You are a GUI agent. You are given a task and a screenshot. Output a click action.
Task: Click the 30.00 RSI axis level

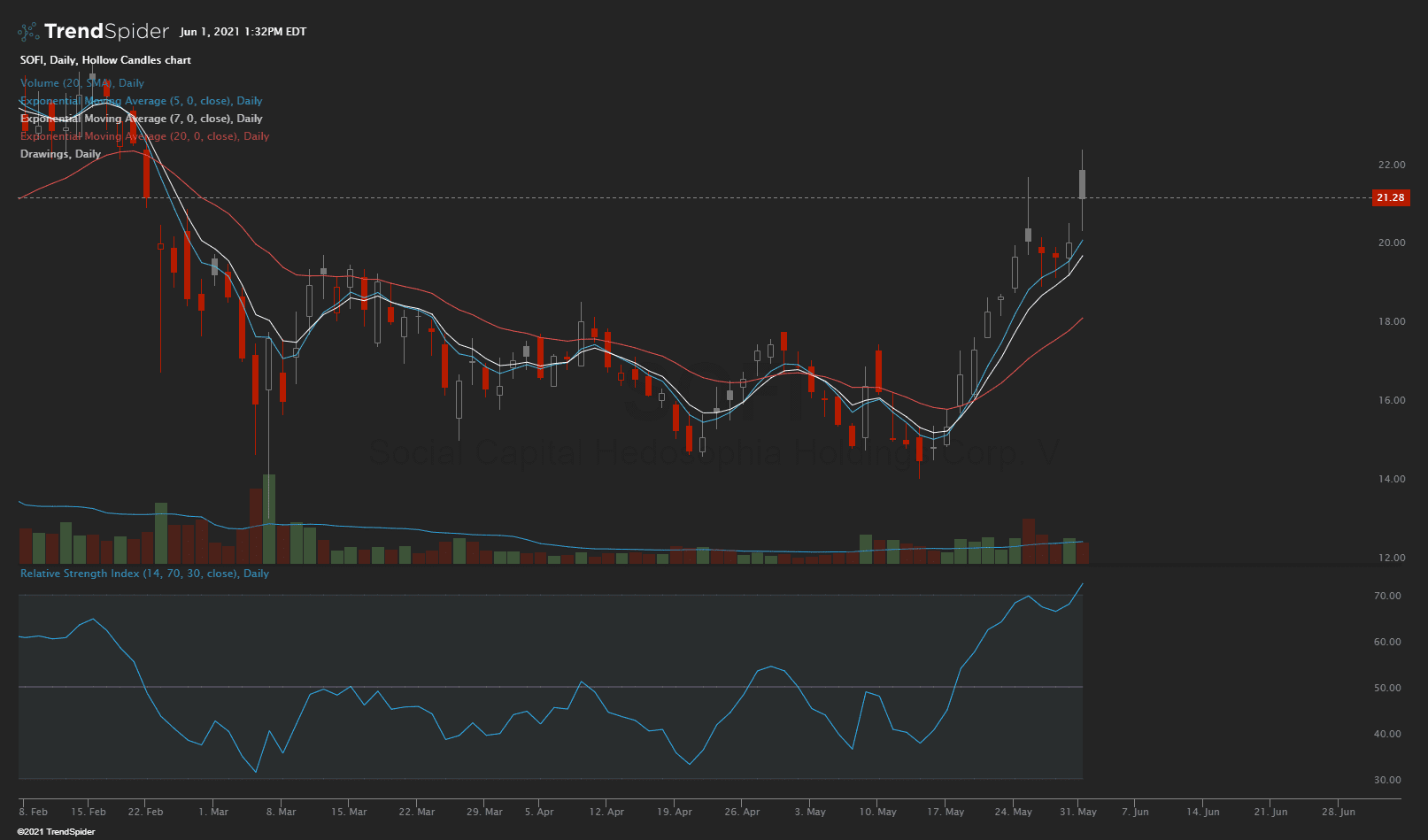(1387, 780)
